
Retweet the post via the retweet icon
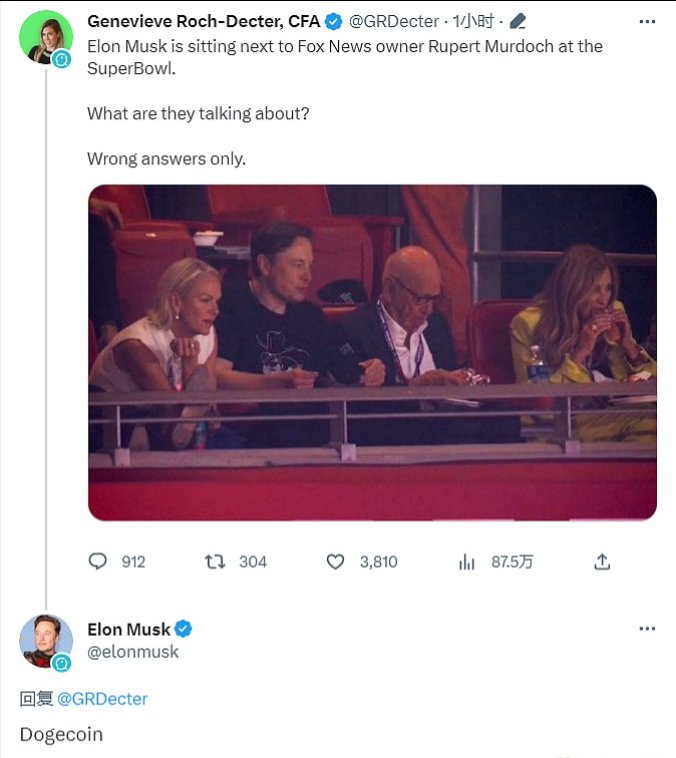point(215,562)
